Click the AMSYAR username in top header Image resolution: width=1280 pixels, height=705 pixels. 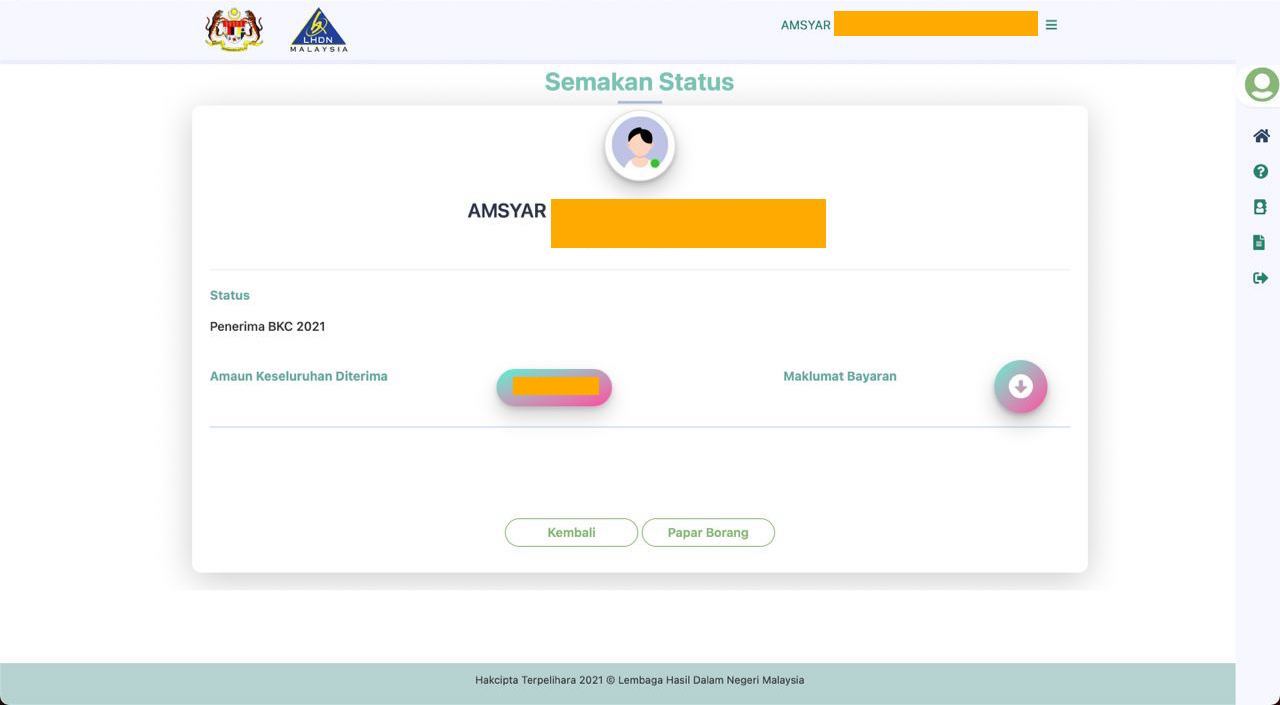point(806,25)
